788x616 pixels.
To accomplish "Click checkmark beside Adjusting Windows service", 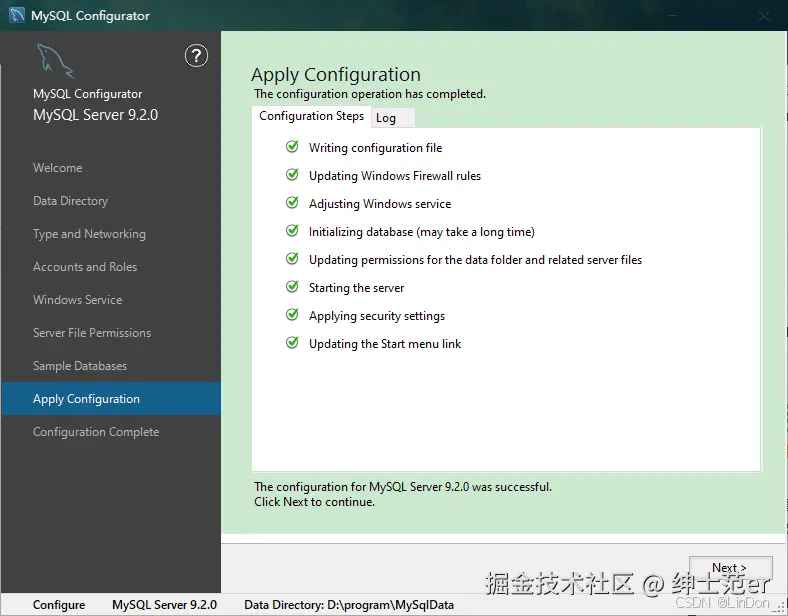I will pyautogui.click(x=292, y=202).
